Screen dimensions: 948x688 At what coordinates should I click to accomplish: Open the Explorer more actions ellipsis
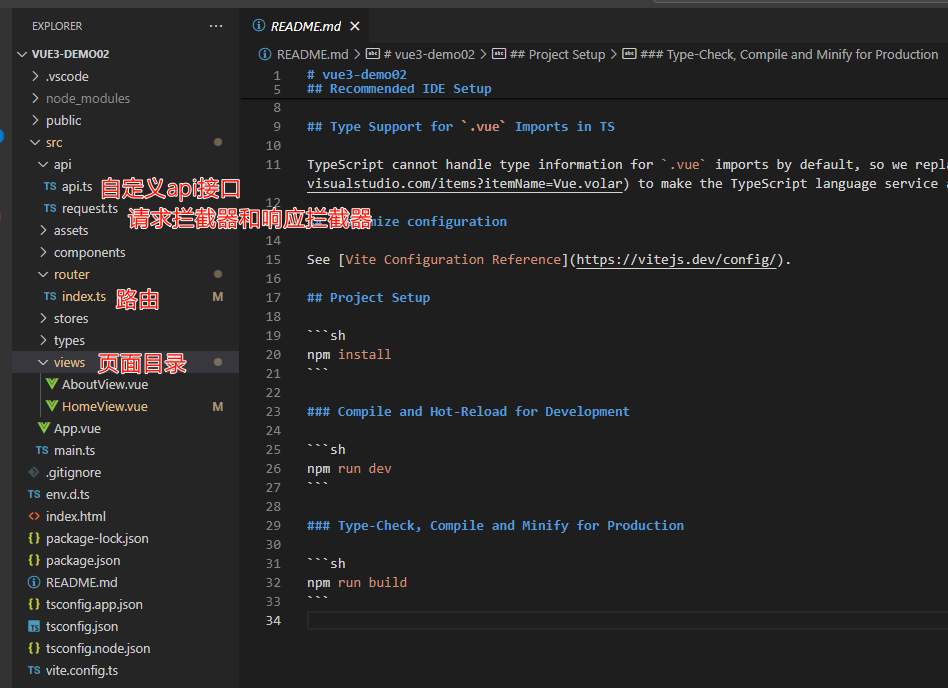click(x=216, y=26)
